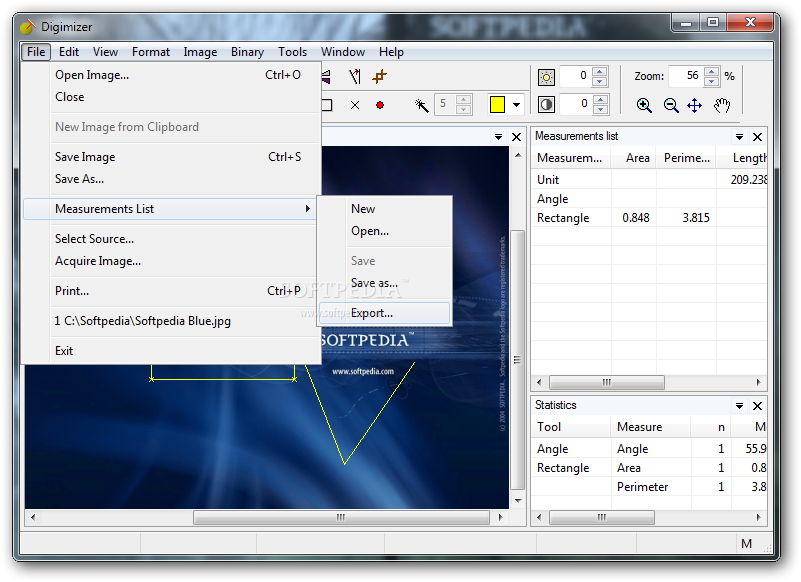801x582 pixels.
Task: Click the contrast value field
Action: coord(577,104)
